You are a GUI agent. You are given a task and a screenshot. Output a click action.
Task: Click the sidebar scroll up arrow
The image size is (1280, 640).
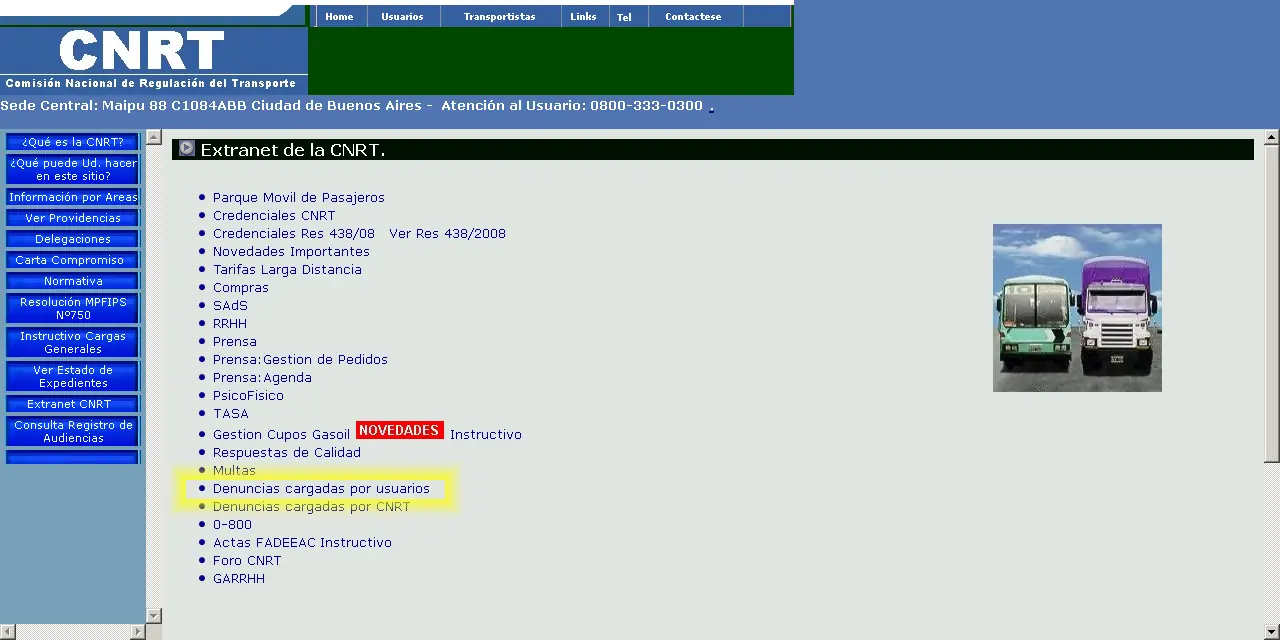[154, 137]
